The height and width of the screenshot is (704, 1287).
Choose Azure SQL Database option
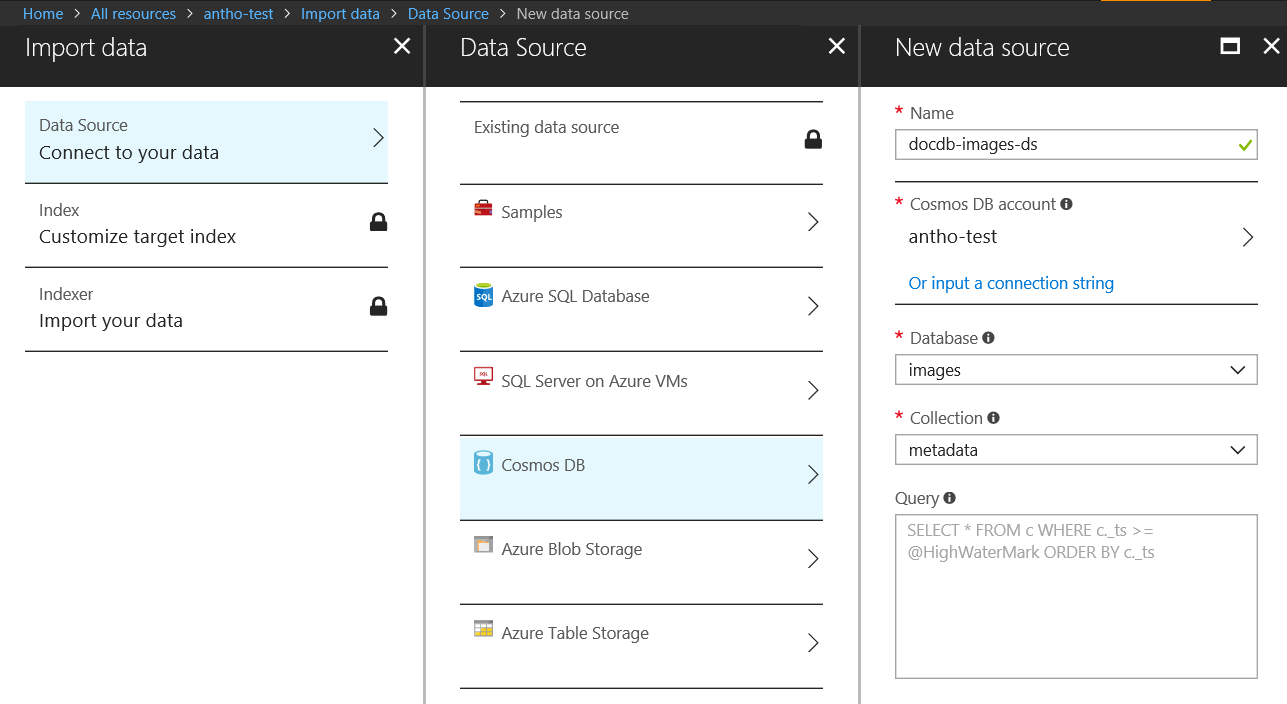tap(641, 309)
